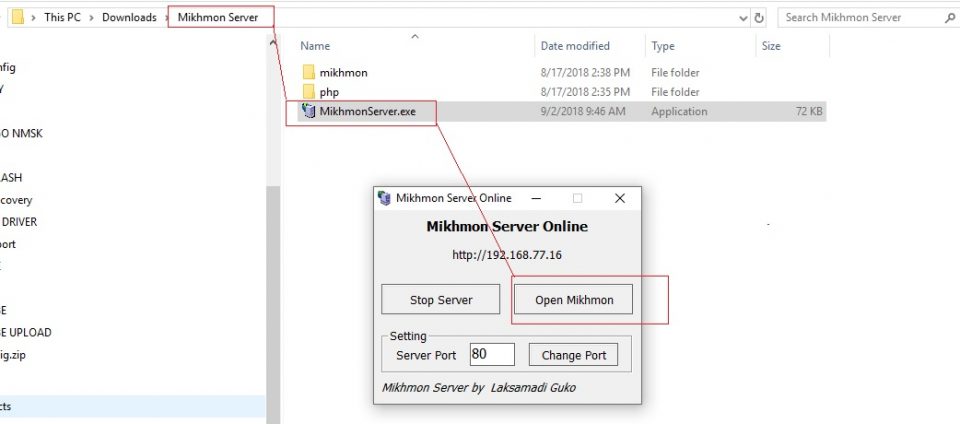Go to Downloads in the breadcrumb
The height and width of the screenshot is (424, 960).
click(x=129, y=17)
